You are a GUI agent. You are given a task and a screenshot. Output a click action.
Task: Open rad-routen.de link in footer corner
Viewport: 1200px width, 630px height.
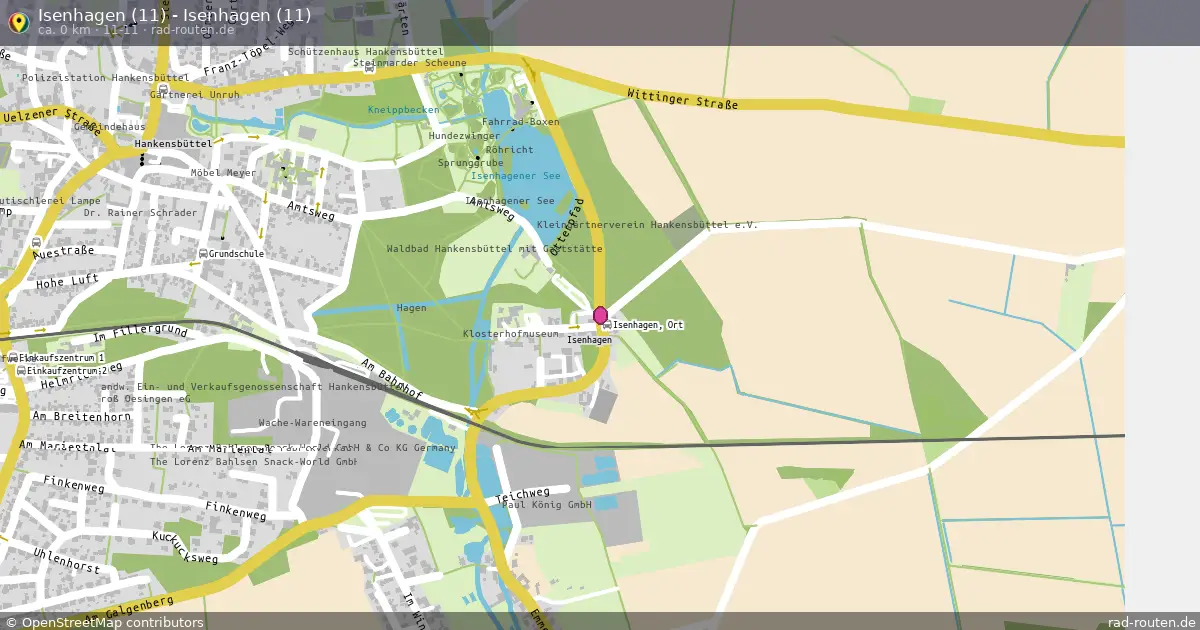pyautogui.click(x=1152, y=622)
